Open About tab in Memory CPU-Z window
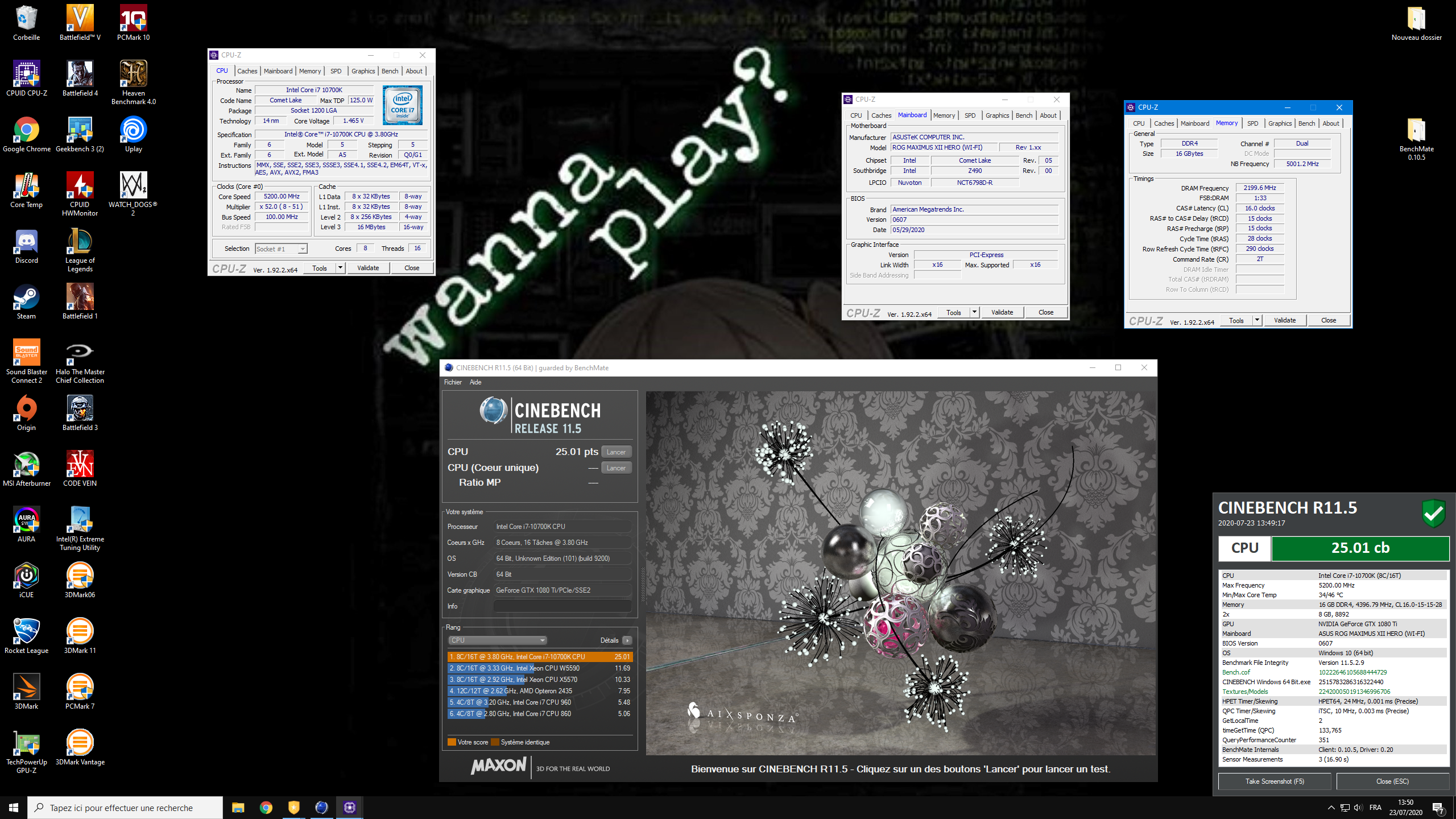 [x=1330, y=123]
